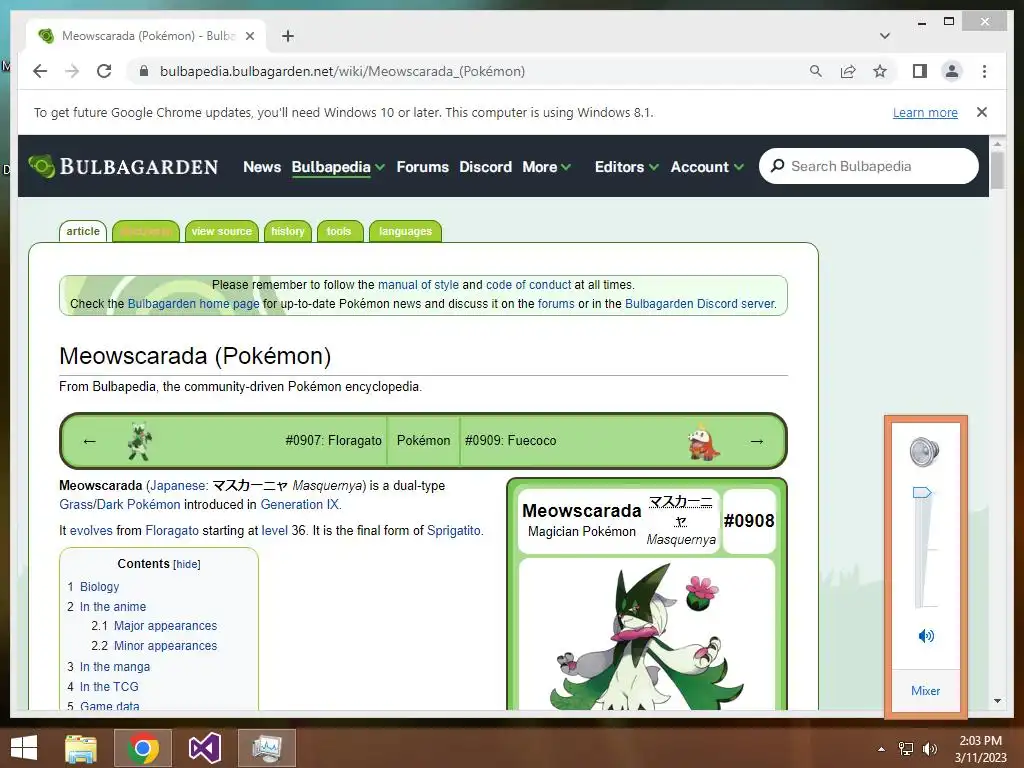
Task: Select the tools tab
Action: (339, 231)
